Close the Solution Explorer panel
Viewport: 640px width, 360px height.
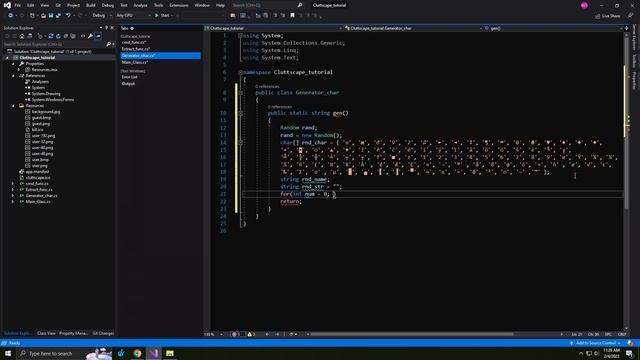(x=112, y=28)
